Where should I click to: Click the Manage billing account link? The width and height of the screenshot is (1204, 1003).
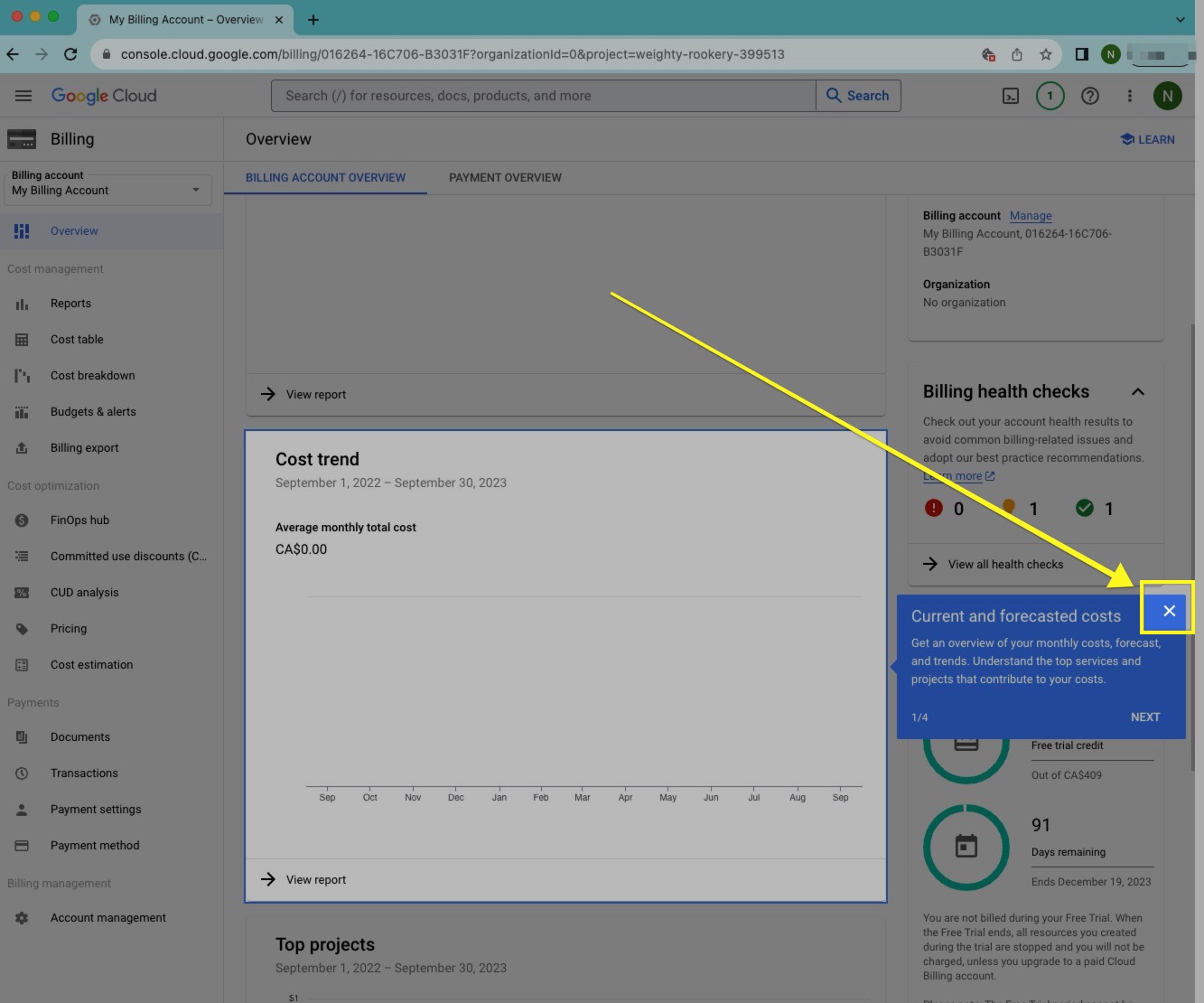[1031, 216]
